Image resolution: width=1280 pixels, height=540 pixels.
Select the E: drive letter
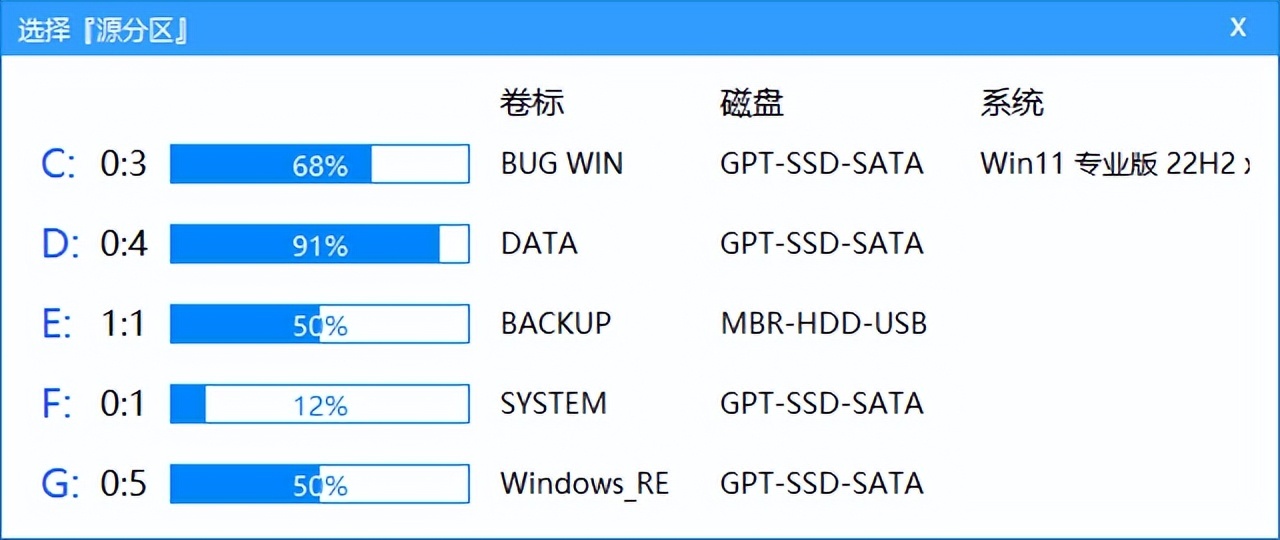point(57,324)
